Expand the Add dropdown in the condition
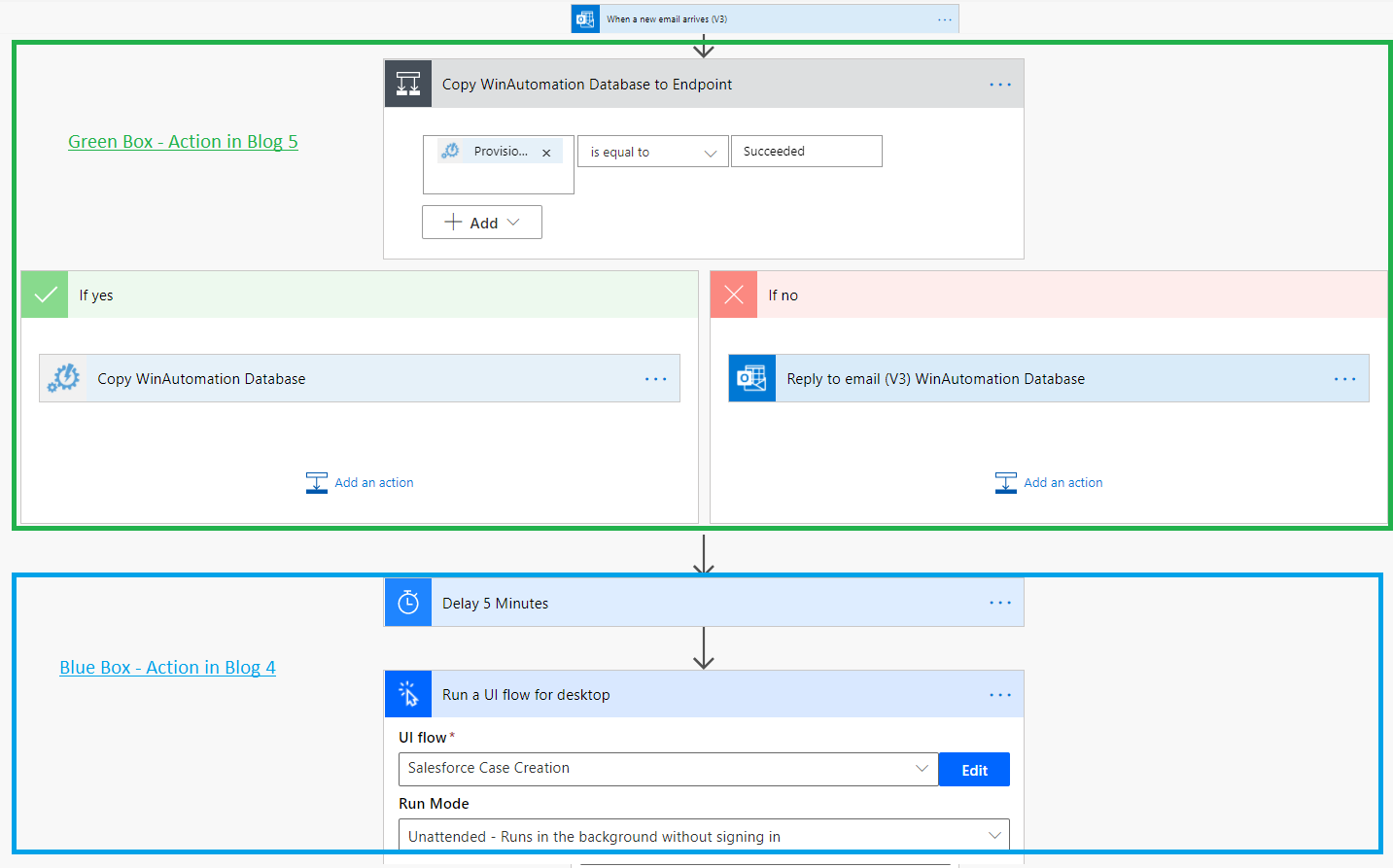This screenshot has width=1393, height=868. tap(482, 223)
